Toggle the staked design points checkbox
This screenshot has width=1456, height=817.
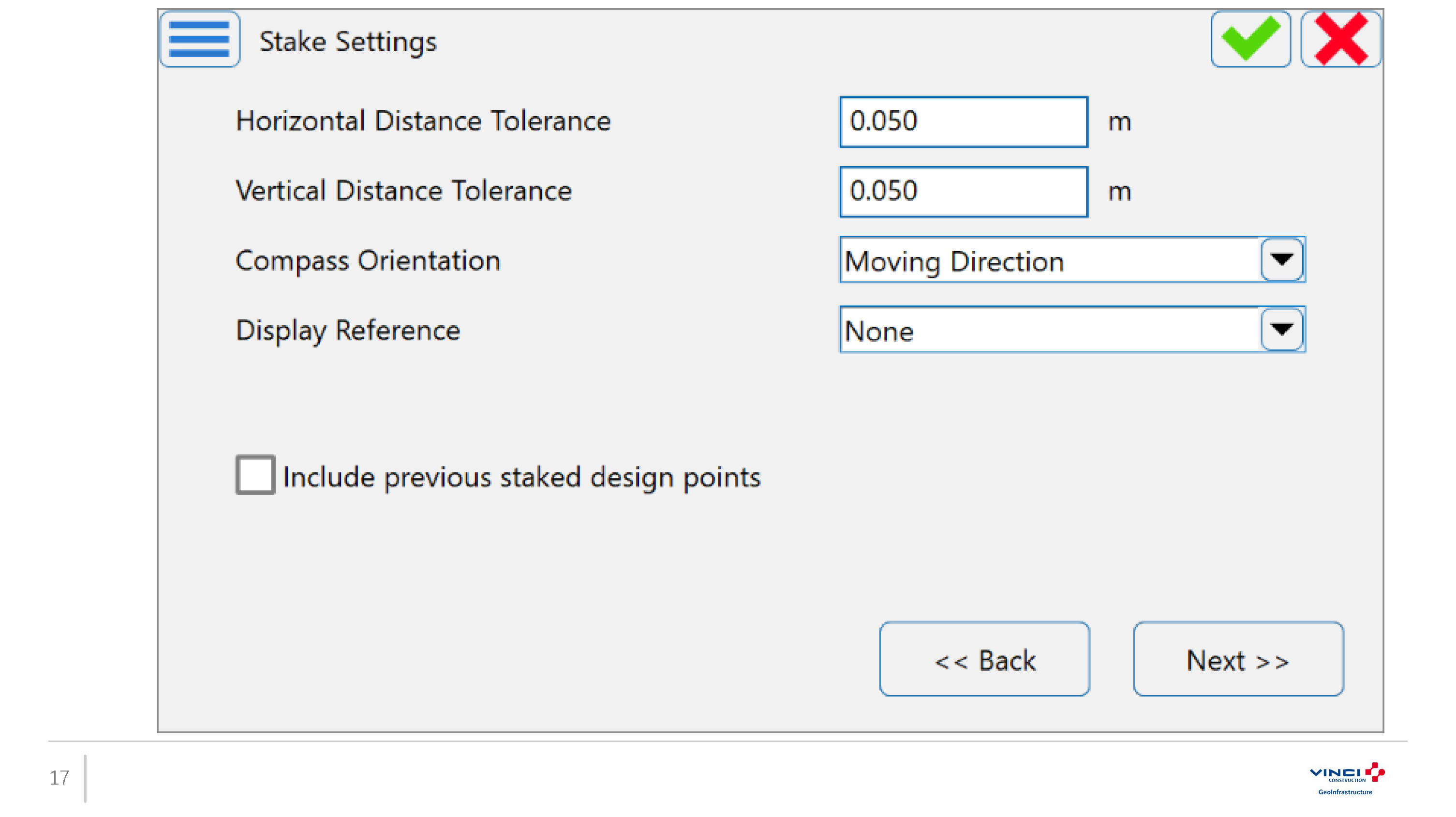point(258,477)
